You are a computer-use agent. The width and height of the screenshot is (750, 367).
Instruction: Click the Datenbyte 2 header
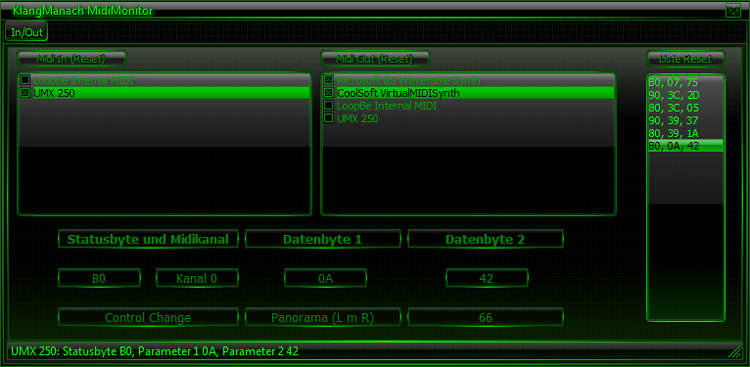pos(485,239)
